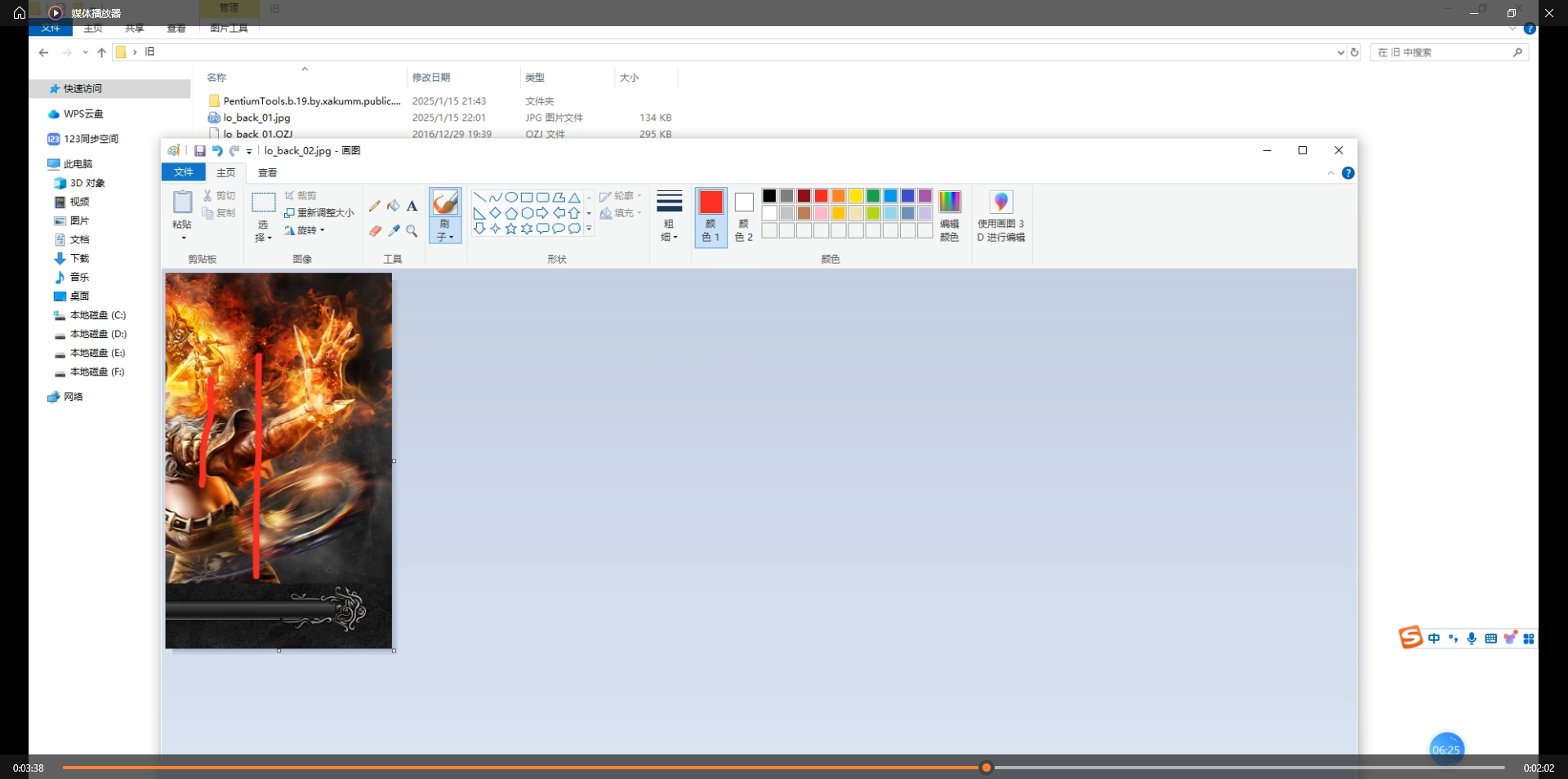Select the Fill with color bucket tool
The height and width of the screenshot is (779, 1568).
click(394, 206)
